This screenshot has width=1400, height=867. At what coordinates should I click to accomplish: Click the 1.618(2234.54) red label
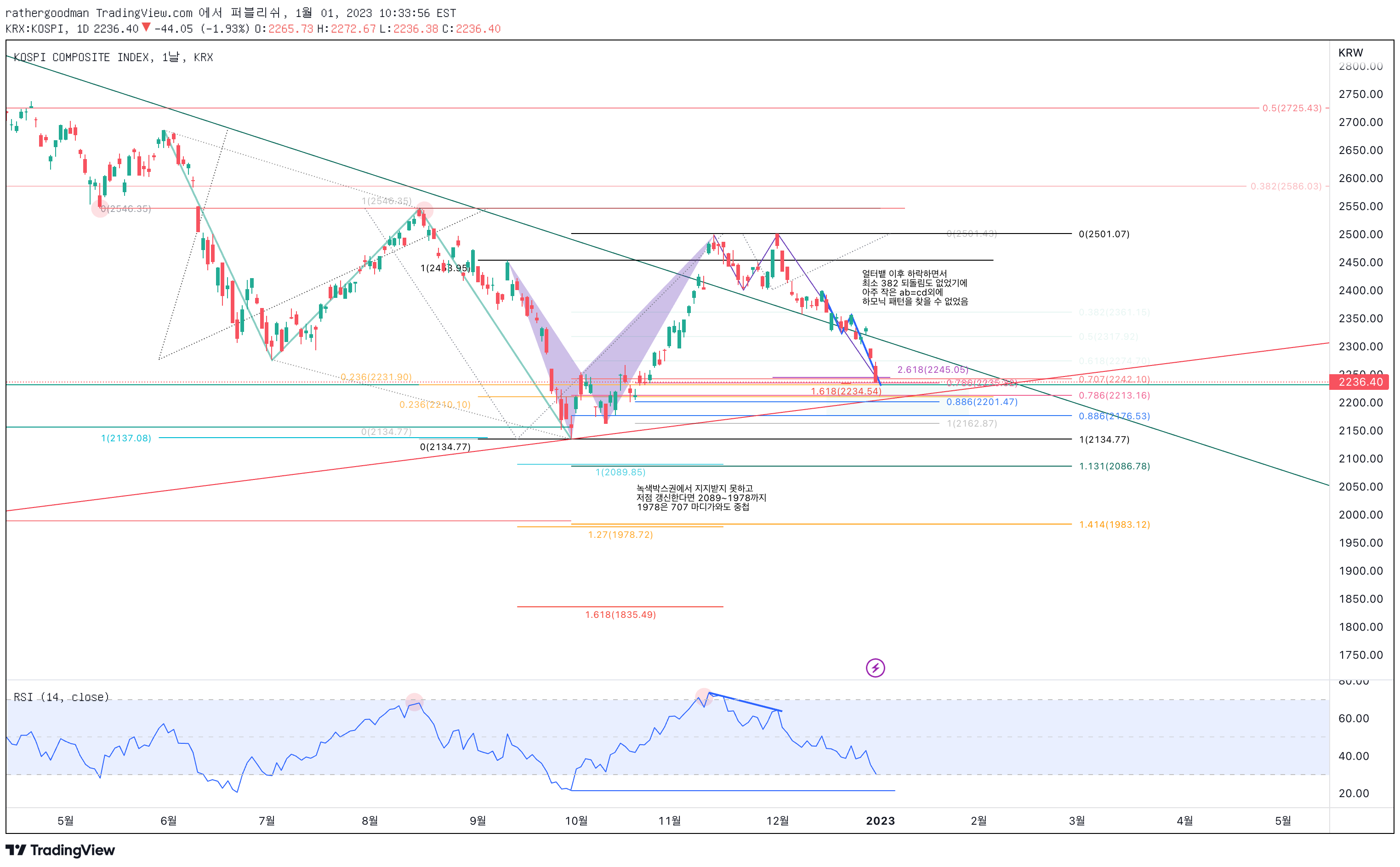click(x=846, y=391)
